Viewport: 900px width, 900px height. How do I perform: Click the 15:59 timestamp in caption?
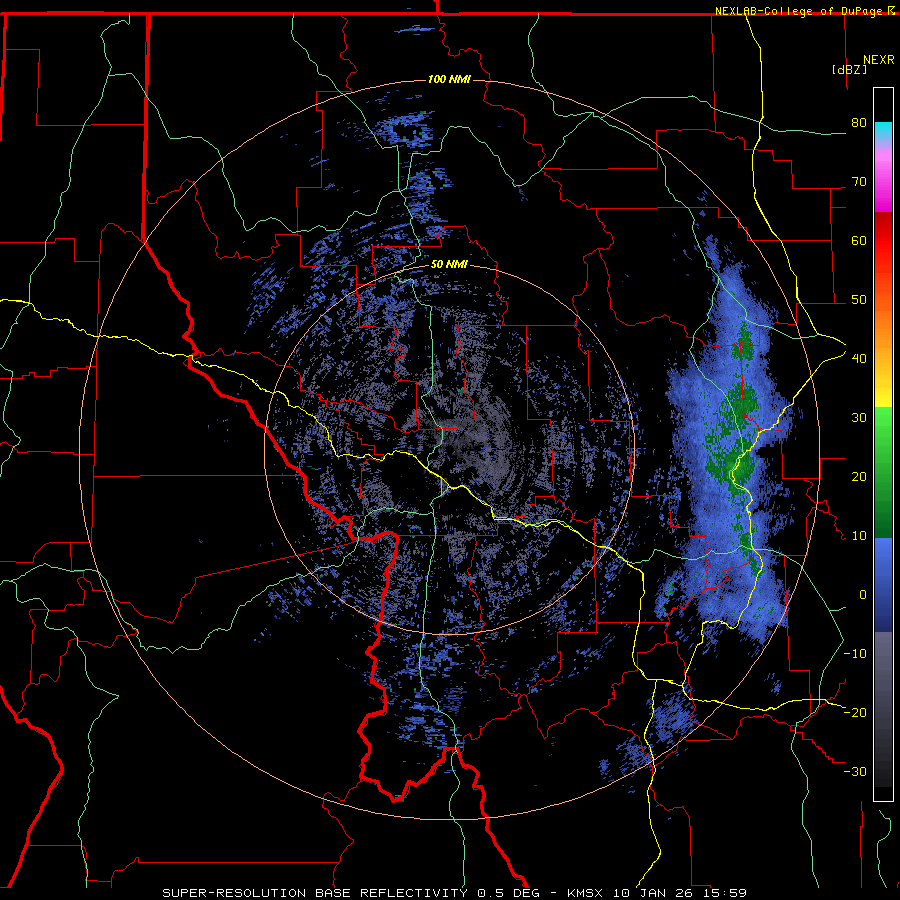pos(727,893)
